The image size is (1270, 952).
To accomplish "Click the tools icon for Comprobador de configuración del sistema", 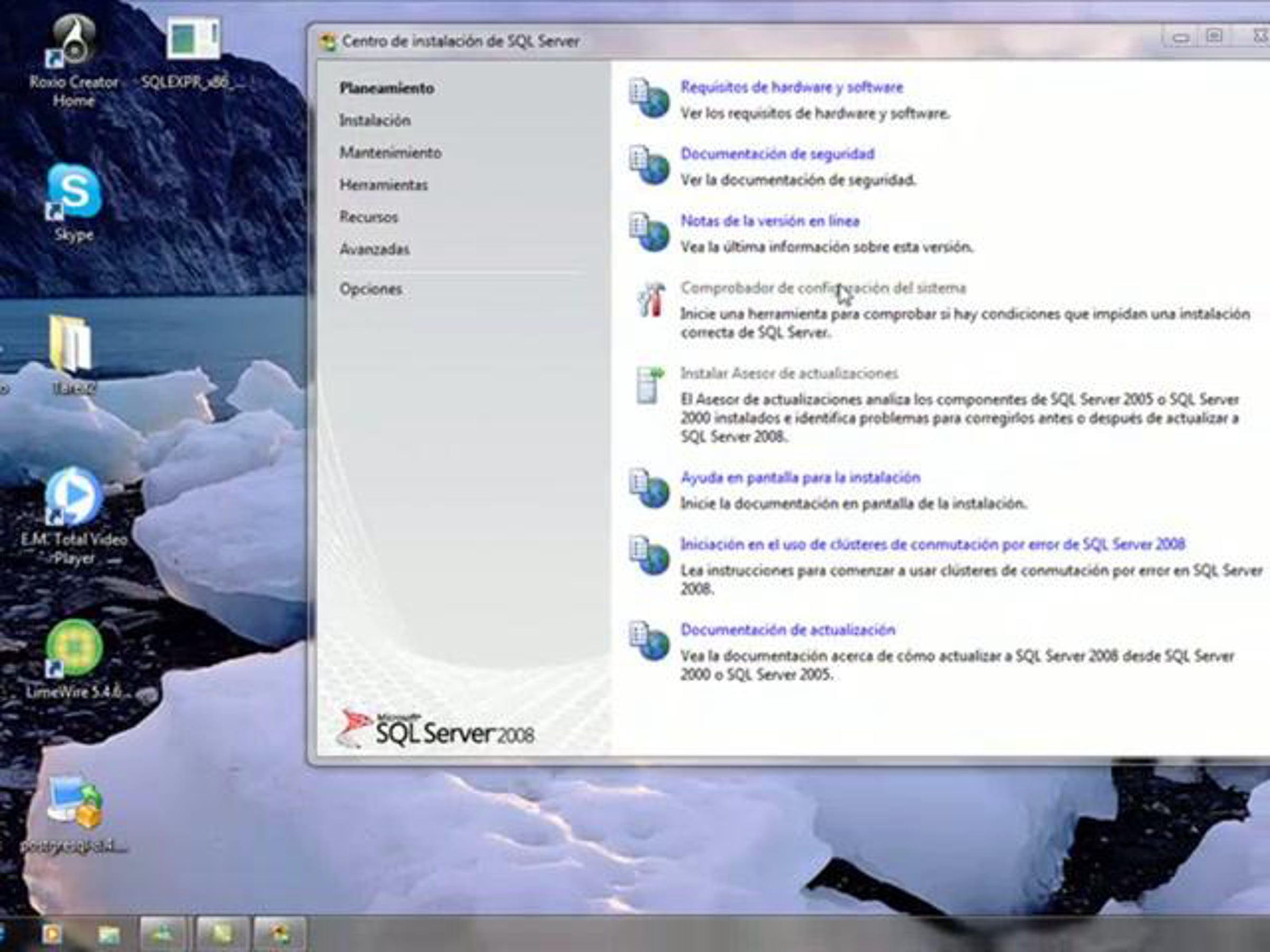I will (651, 299).
